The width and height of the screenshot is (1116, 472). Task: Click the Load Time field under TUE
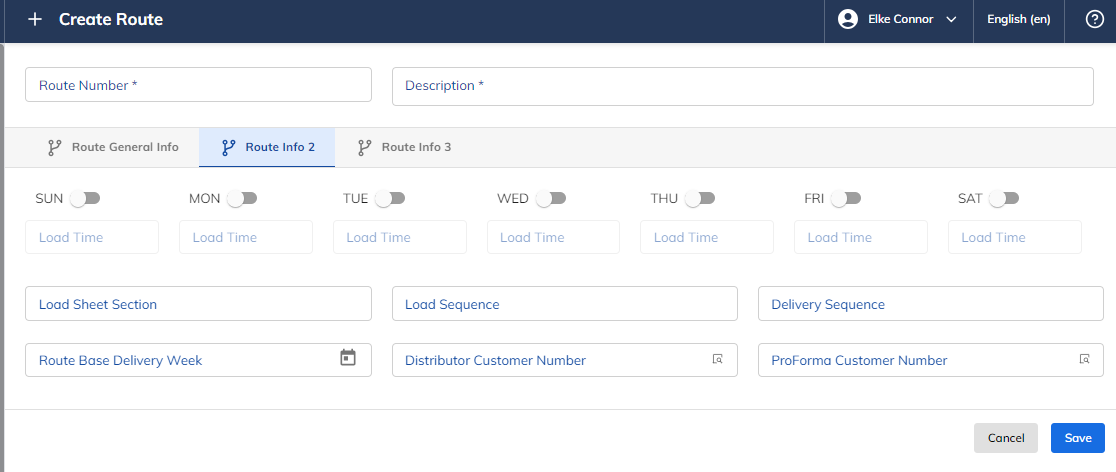(400, 237)
